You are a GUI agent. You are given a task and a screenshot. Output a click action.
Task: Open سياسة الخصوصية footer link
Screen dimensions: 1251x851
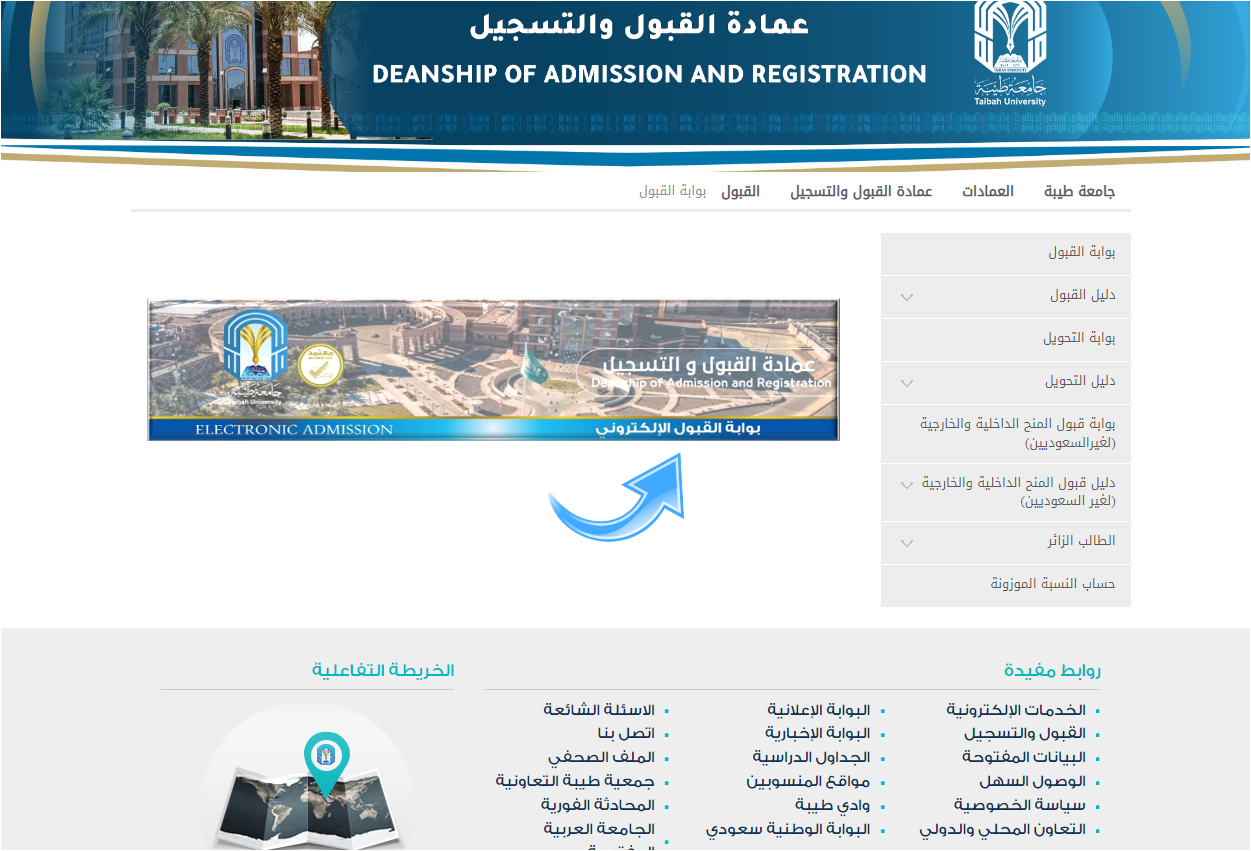click(1020, 806)
